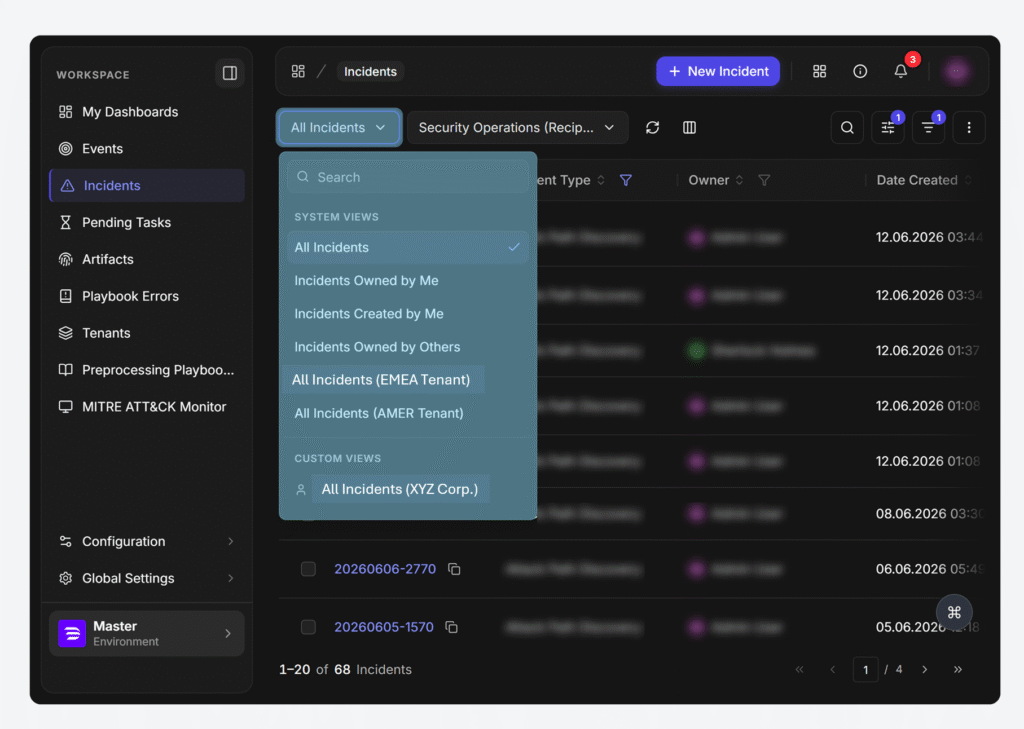
Task: Click the table search magnifier icon
Action: coord(847,127)
